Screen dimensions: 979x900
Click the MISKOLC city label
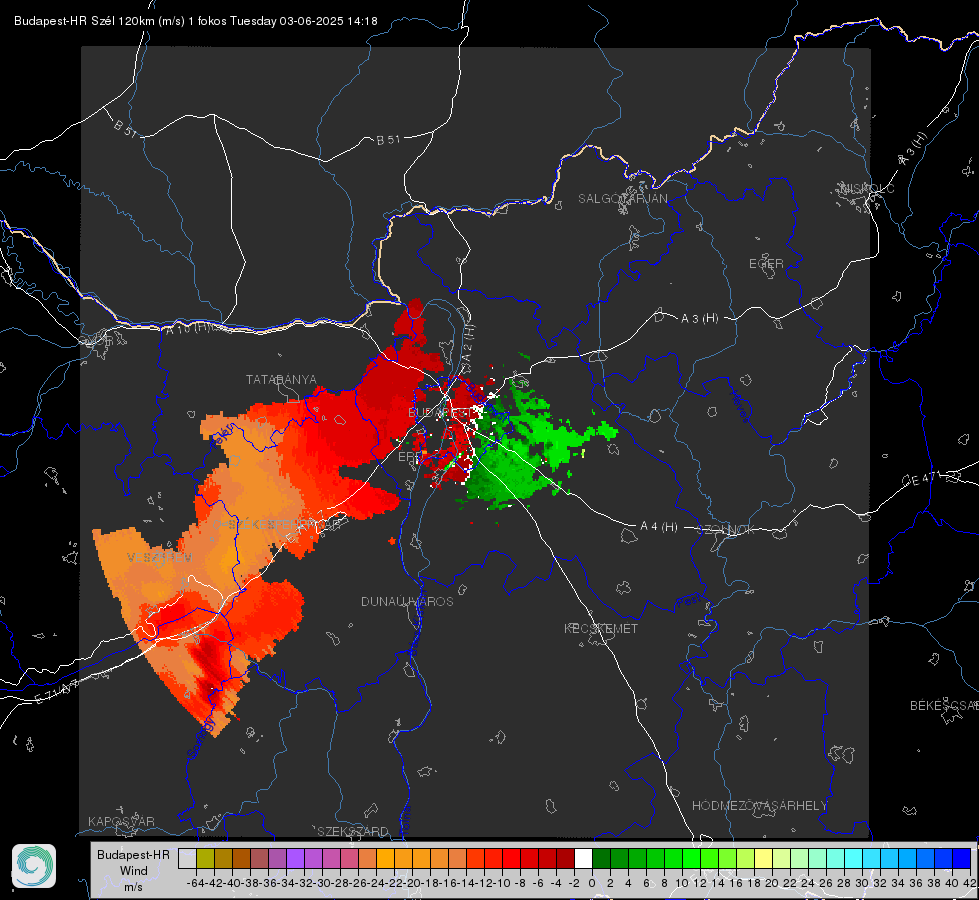tap(867, 188)
